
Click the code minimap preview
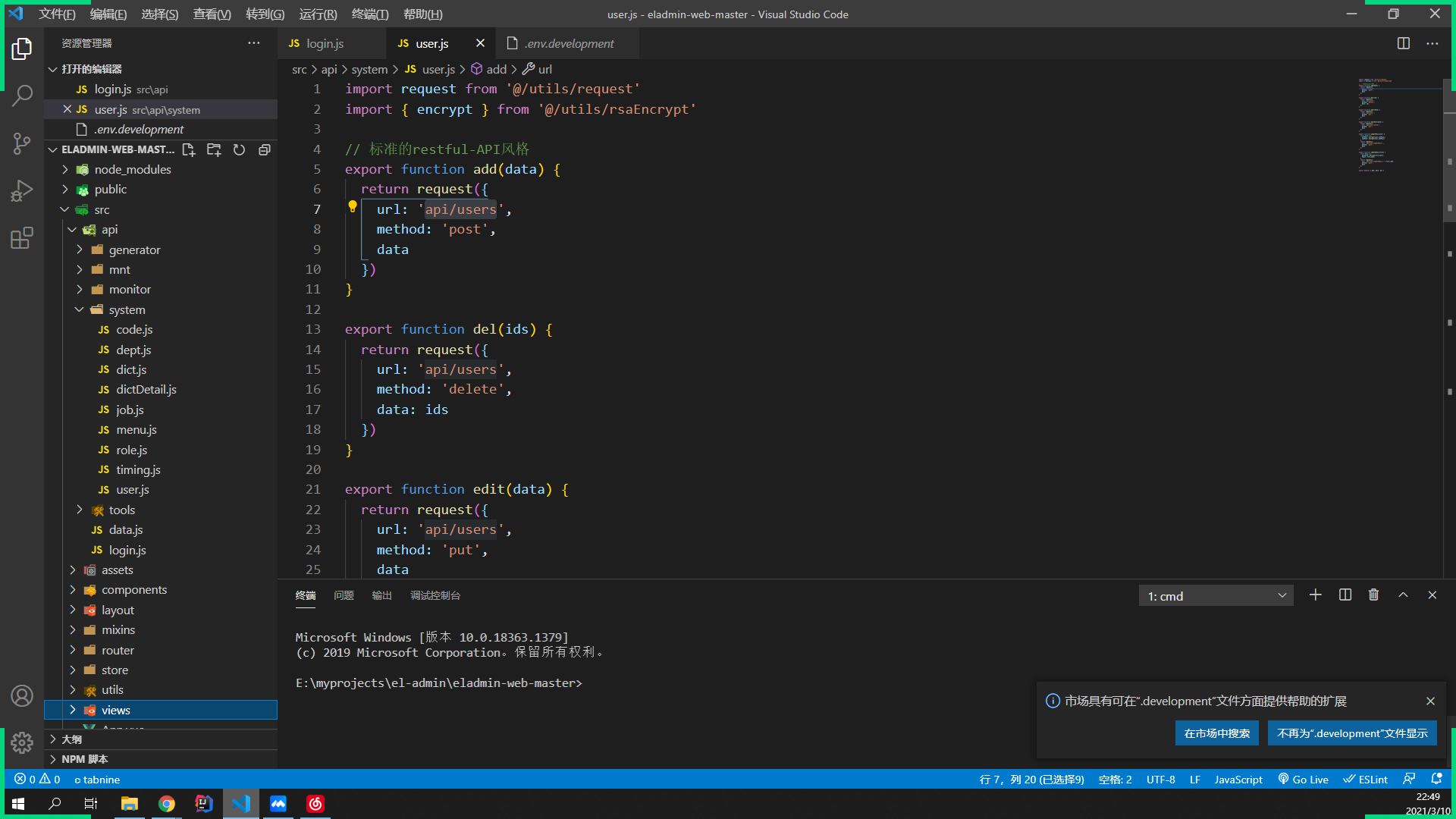click(x=1399, y=125)
